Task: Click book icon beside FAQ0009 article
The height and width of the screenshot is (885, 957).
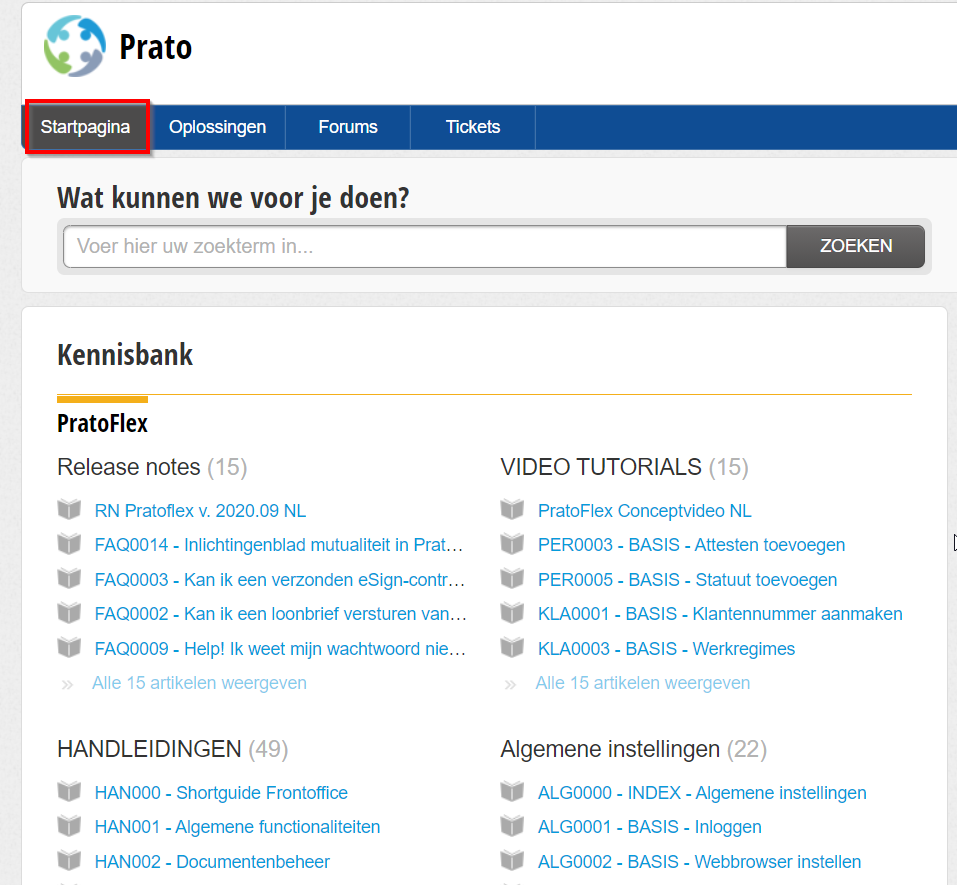Action: (70, 647)
